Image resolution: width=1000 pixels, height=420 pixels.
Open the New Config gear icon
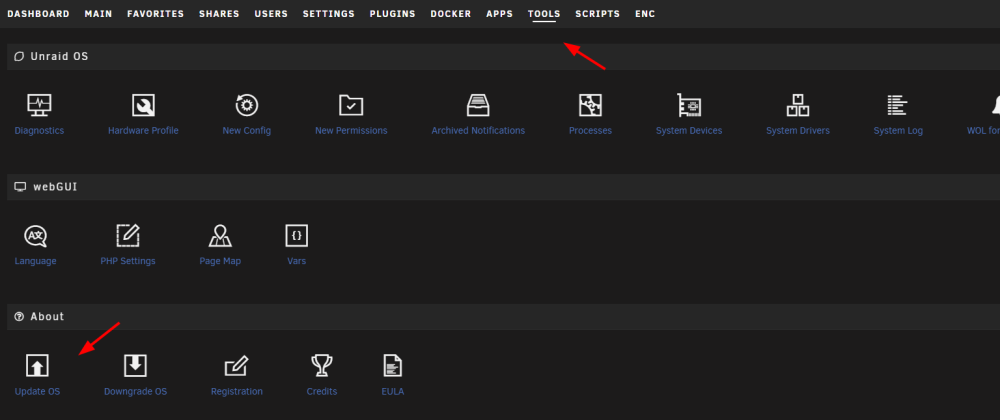[247, 105]
